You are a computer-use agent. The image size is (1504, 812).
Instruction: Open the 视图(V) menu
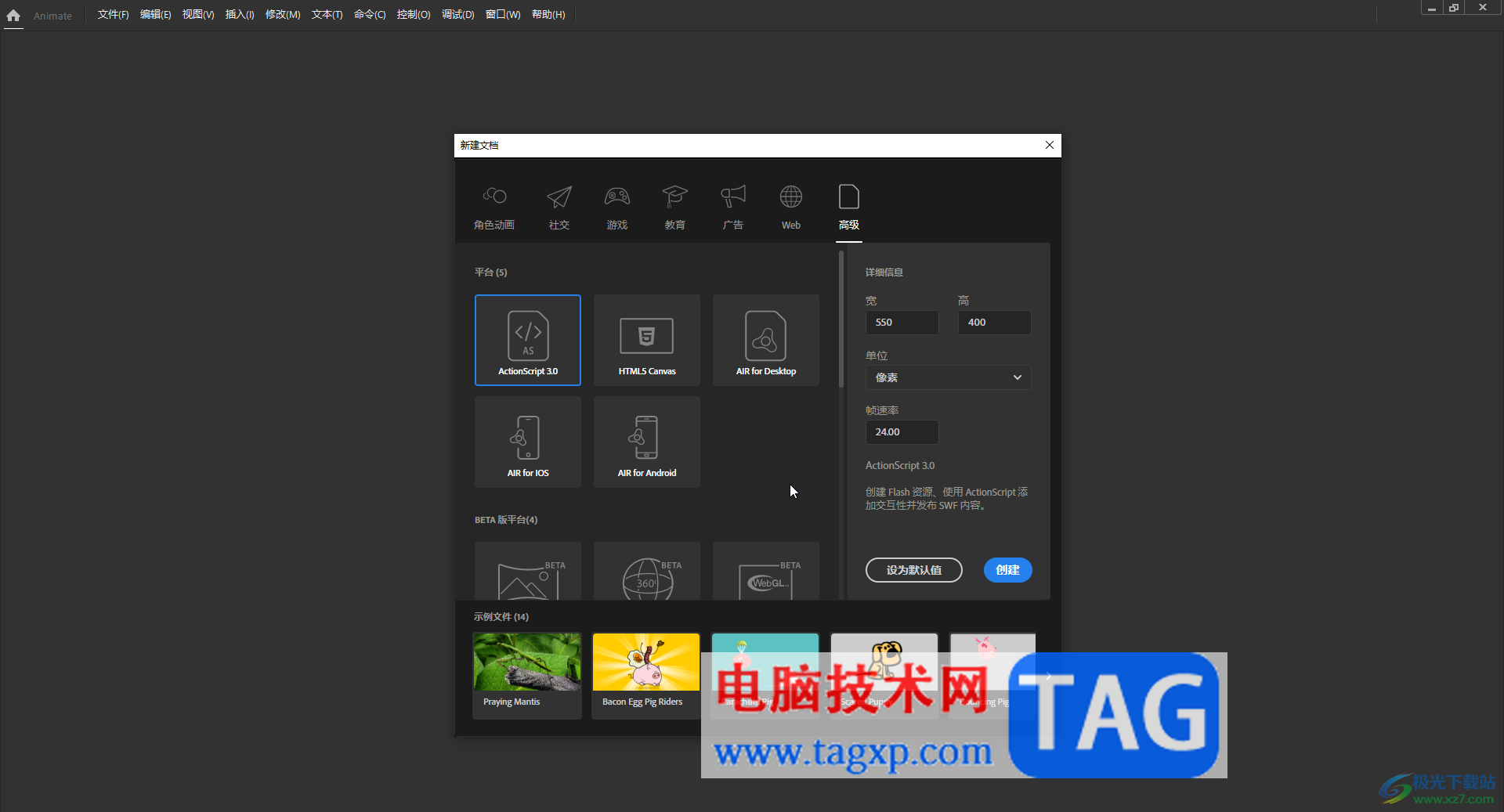coord(198,15)
